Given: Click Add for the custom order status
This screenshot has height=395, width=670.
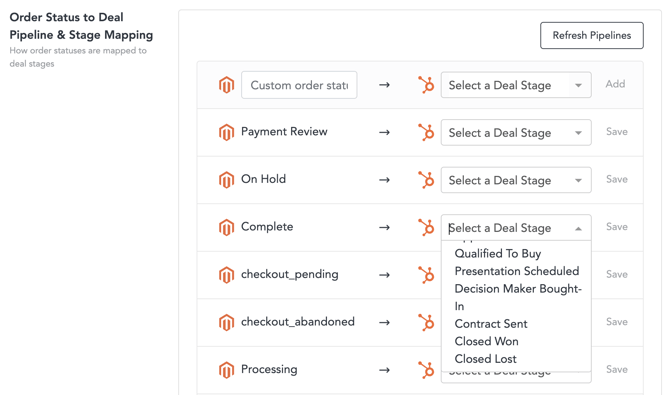Looking at the screenshot, I should pyautogui.click(x=615, y=84).
